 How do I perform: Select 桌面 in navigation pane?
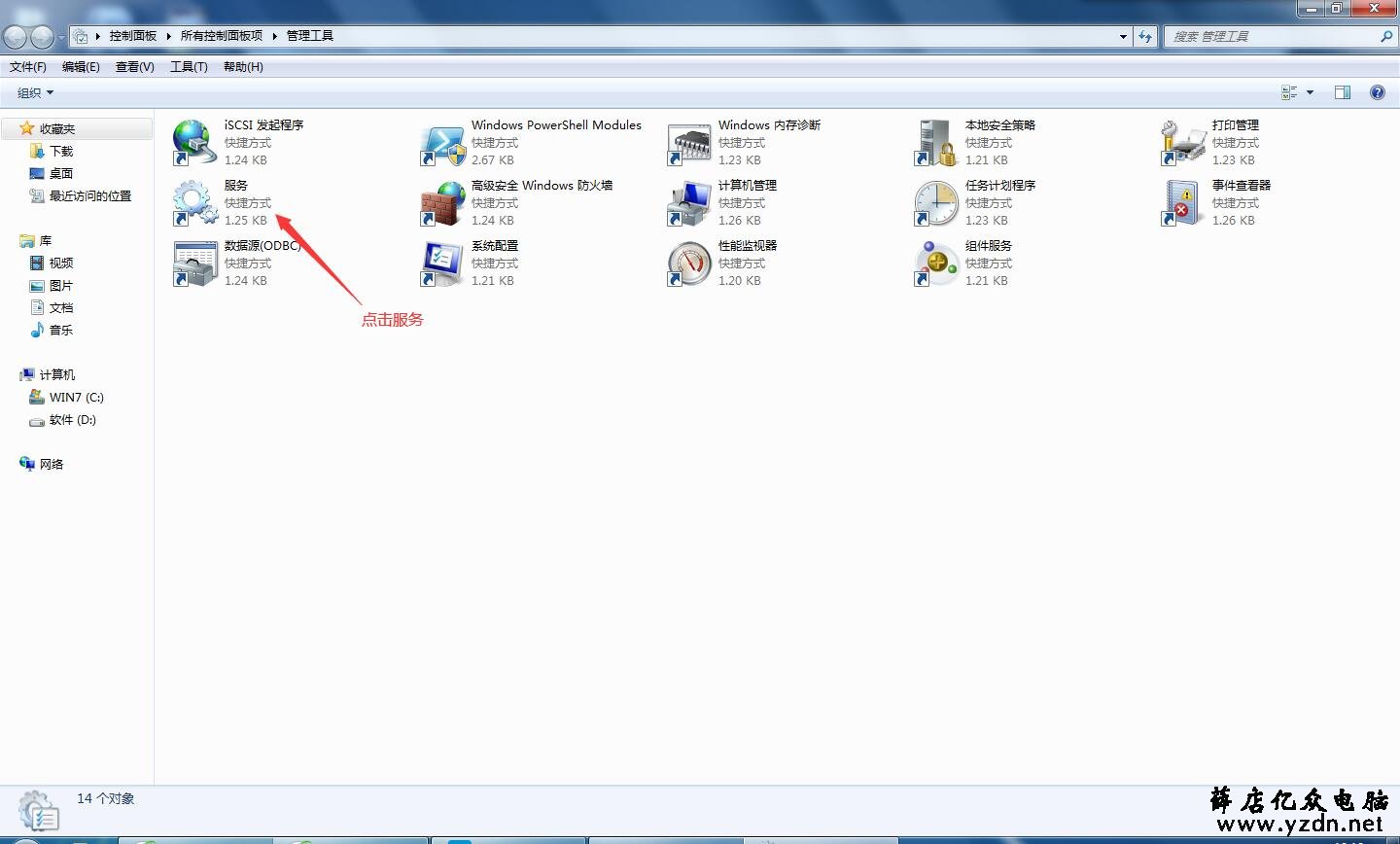tap(61, 173)
